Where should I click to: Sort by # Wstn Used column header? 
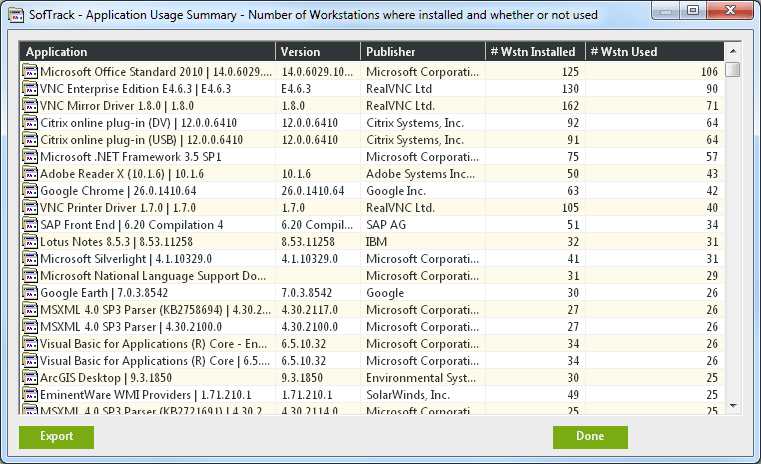[x=654, y=51]
